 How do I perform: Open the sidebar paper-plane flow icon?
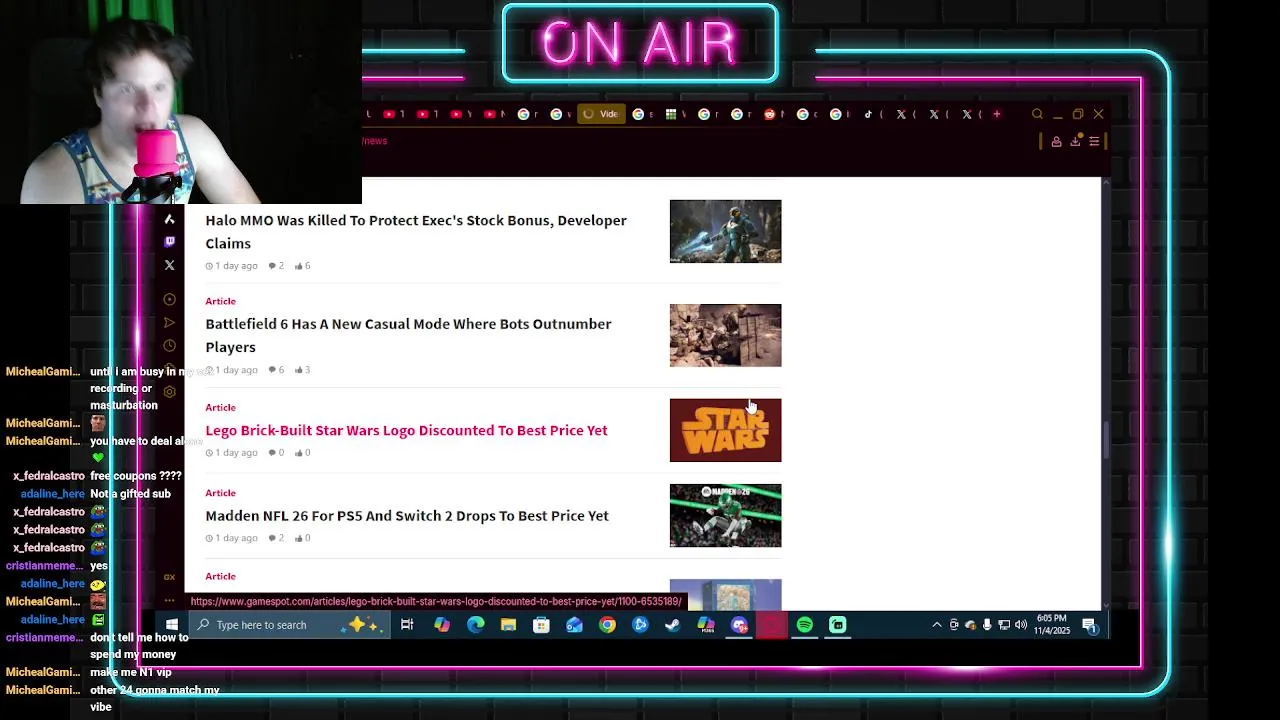tap(169, 323)
